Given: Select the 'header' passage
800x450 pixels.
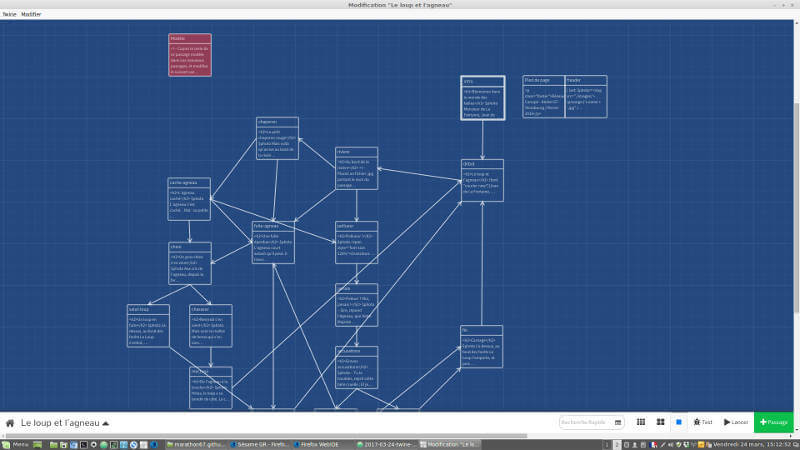Looking at the screenshot, I should point(586,96).
